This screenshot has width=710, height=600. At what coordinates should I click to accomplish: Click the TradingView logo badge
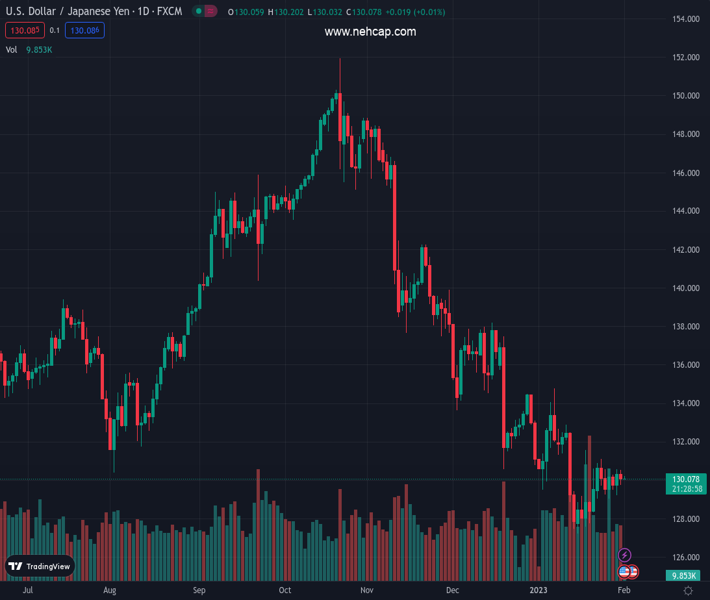click(x=40, y=566)
